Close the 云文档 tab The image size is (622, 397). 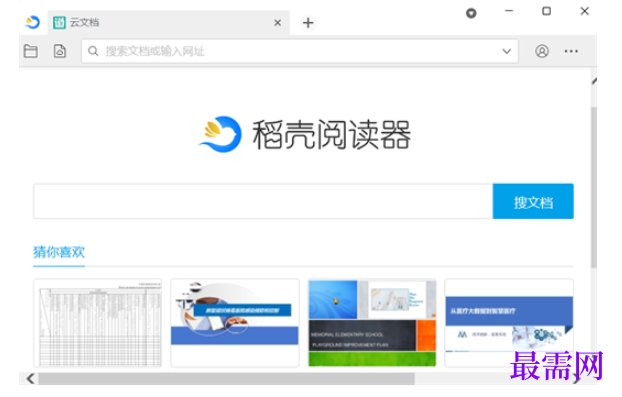click(x=278, y=23)
